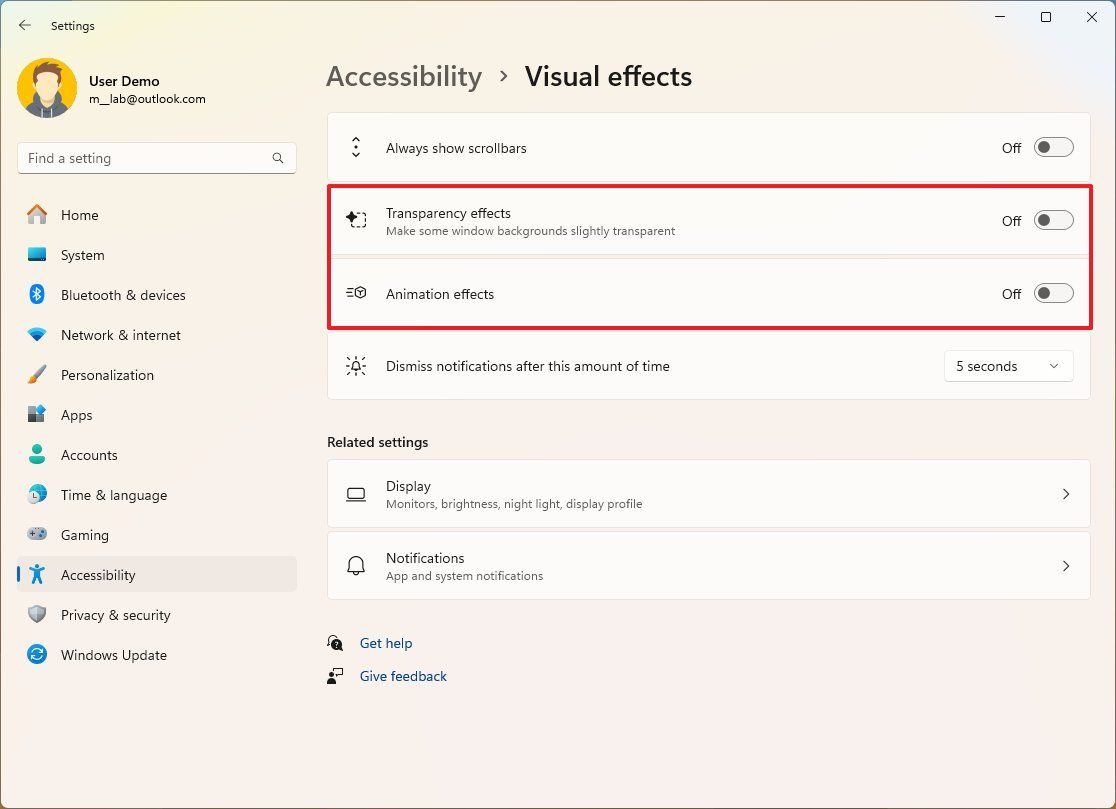Click the Get help link
Image resolution: width=1116 pixels, height=809 pixels.
[386, 643]
